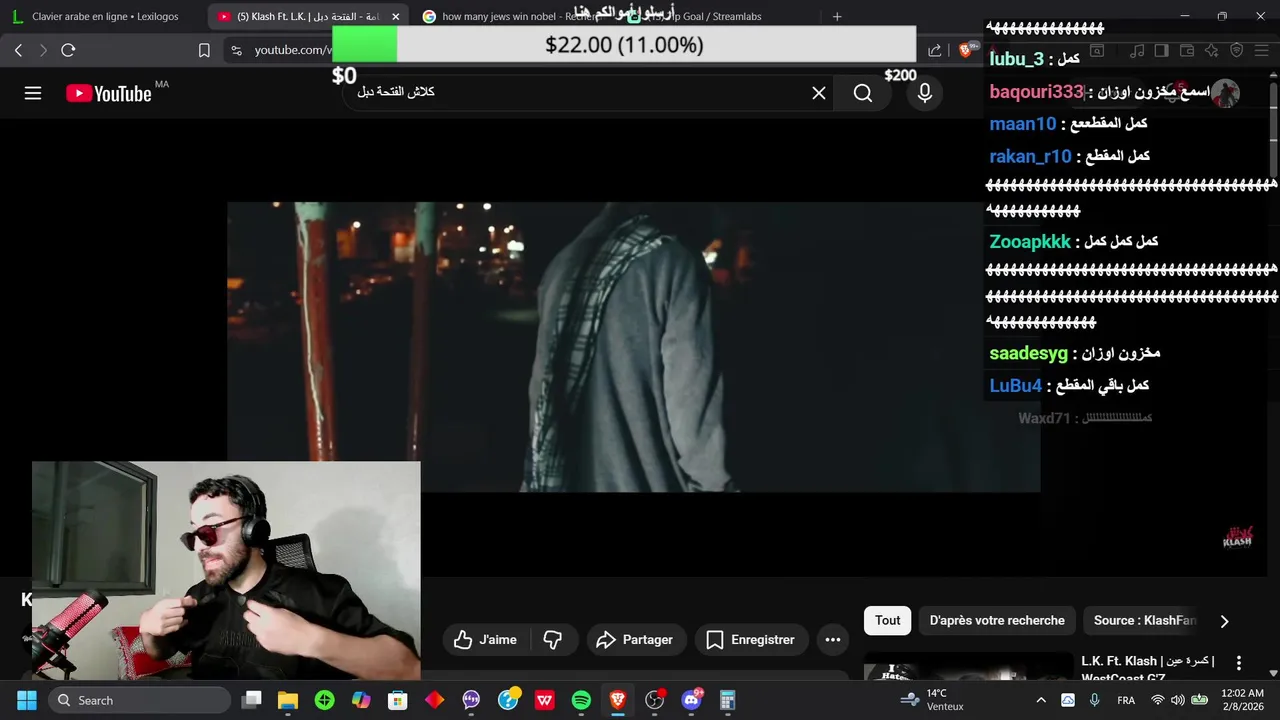The image size is (1280, 720).
Task: Open the Windows Start menu
Action: coord(27,700)
